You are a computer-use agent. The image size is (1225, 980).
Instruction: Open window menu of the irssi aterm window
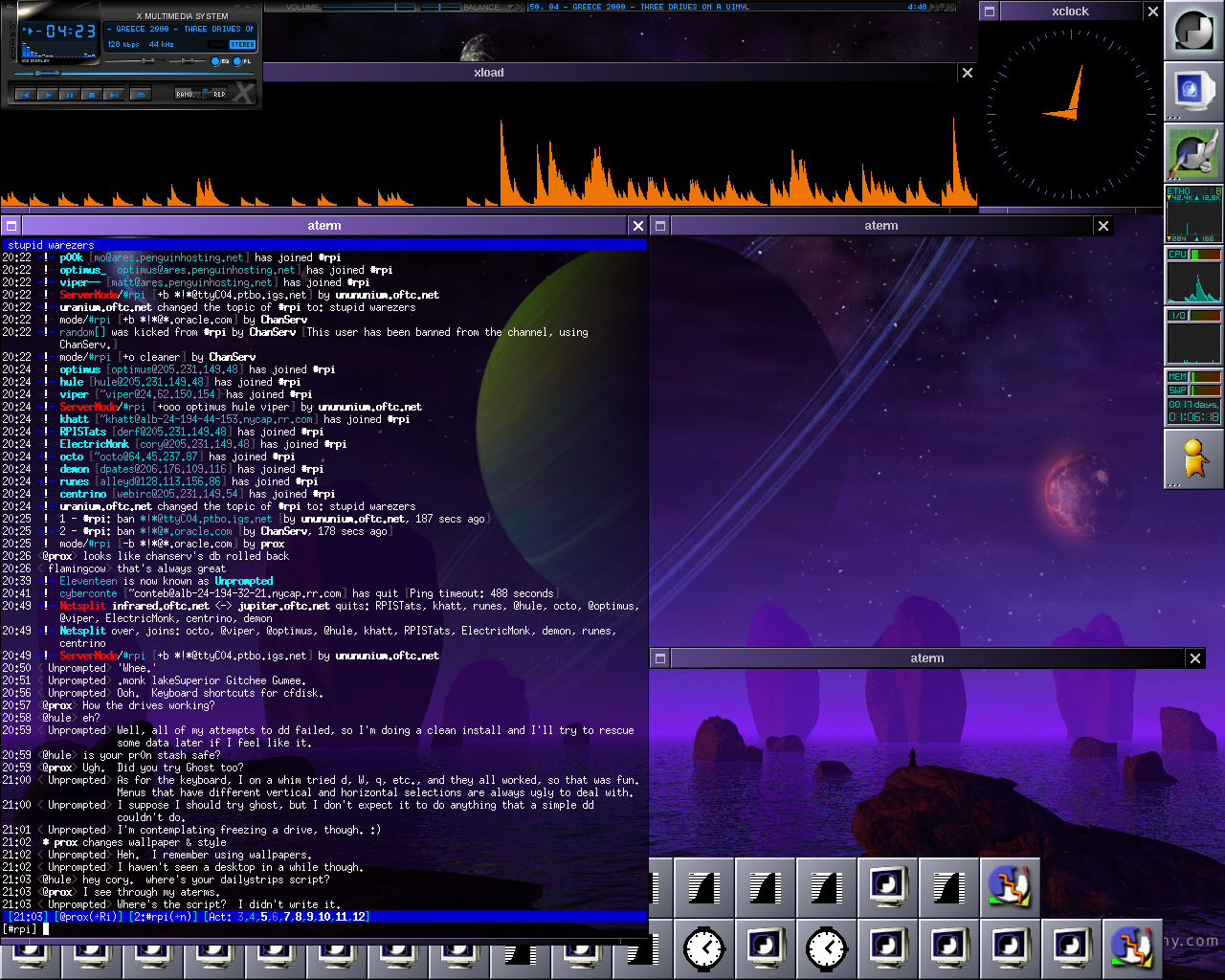point(11,226)
